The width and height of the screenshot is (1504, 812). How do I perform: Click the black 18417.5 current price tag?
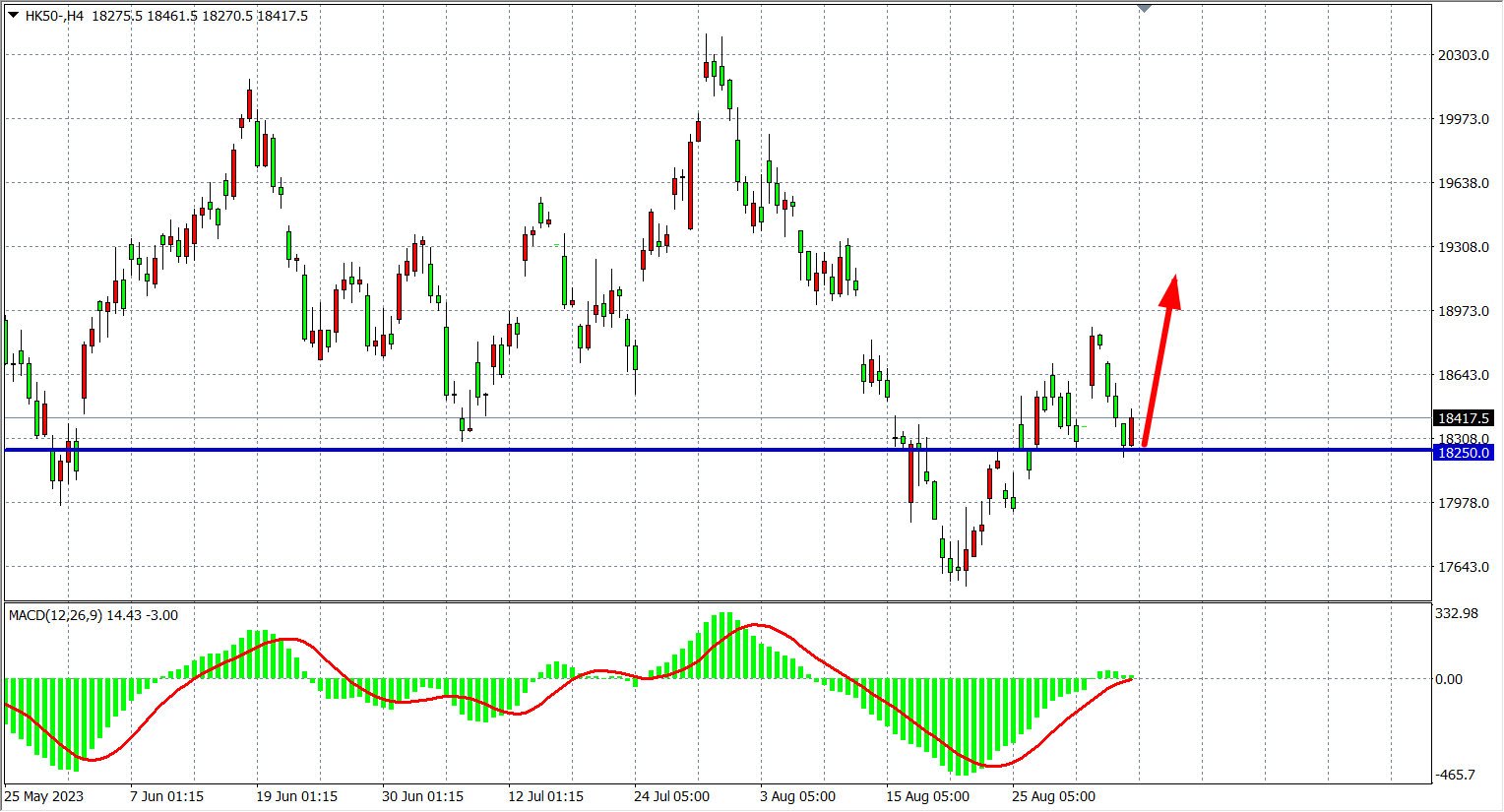tap(1463, 418)
